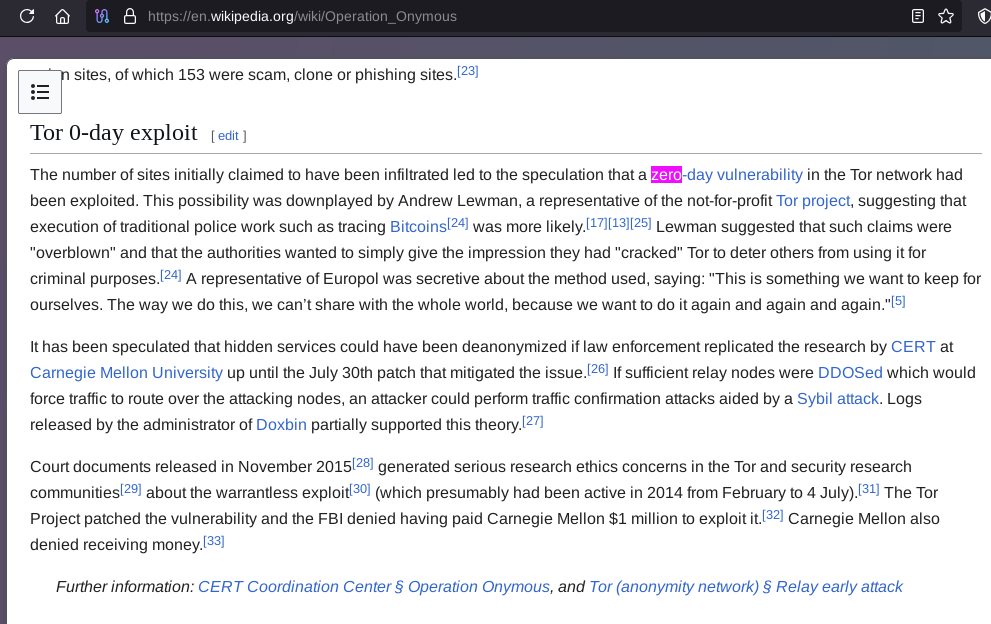
Task: Open the zero-day vulnerability link
Action: [x=726, y=174]
